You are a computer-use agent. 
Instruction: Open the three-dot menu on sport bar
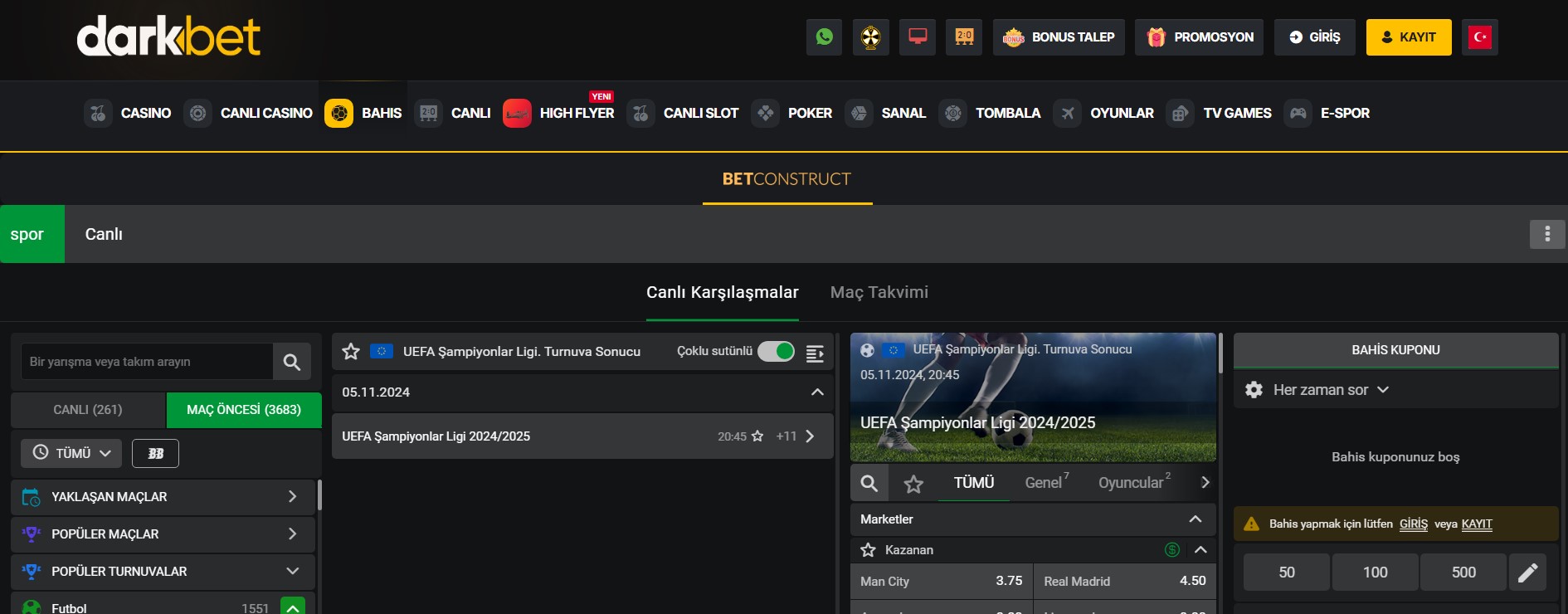(1547, 234)
